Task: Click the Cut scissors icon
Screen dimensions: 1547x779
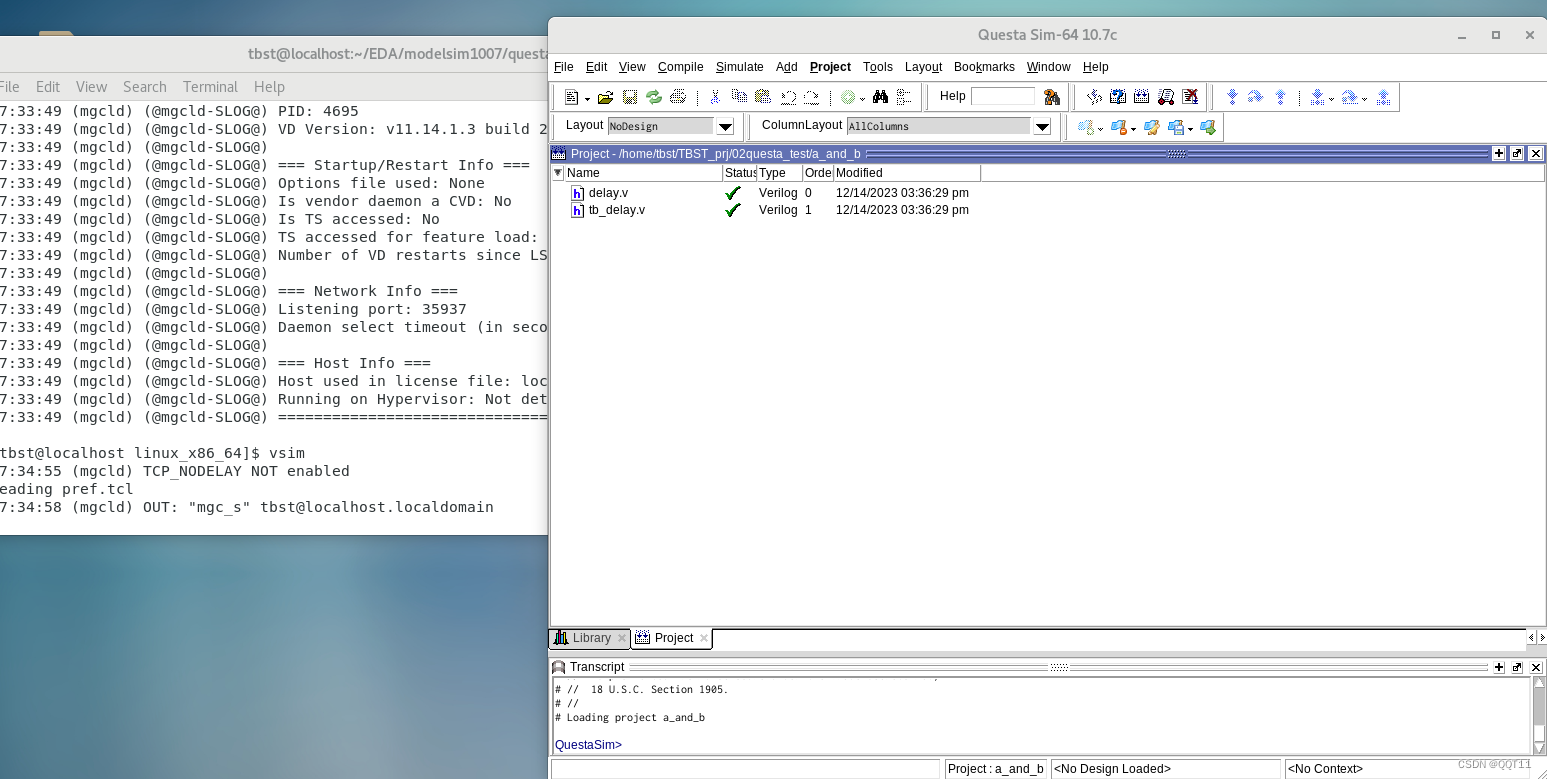Action: pos(715,97)
